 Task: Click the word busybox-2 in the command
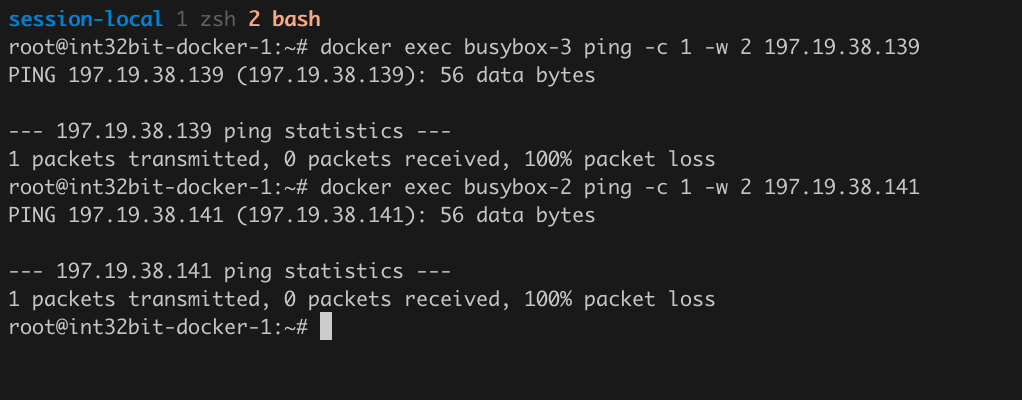coord(518,188)
